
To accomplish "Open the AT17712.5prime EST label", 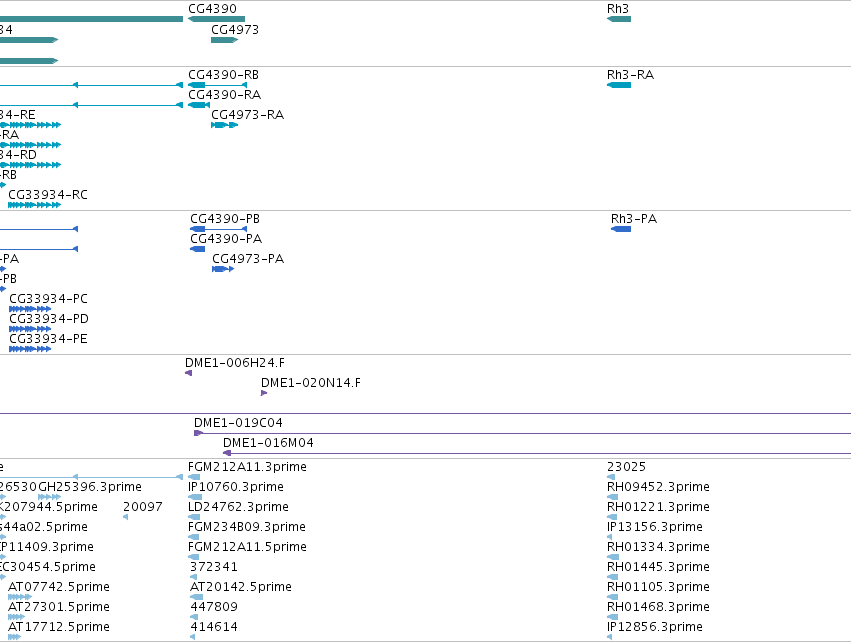I will pos(59,627).
